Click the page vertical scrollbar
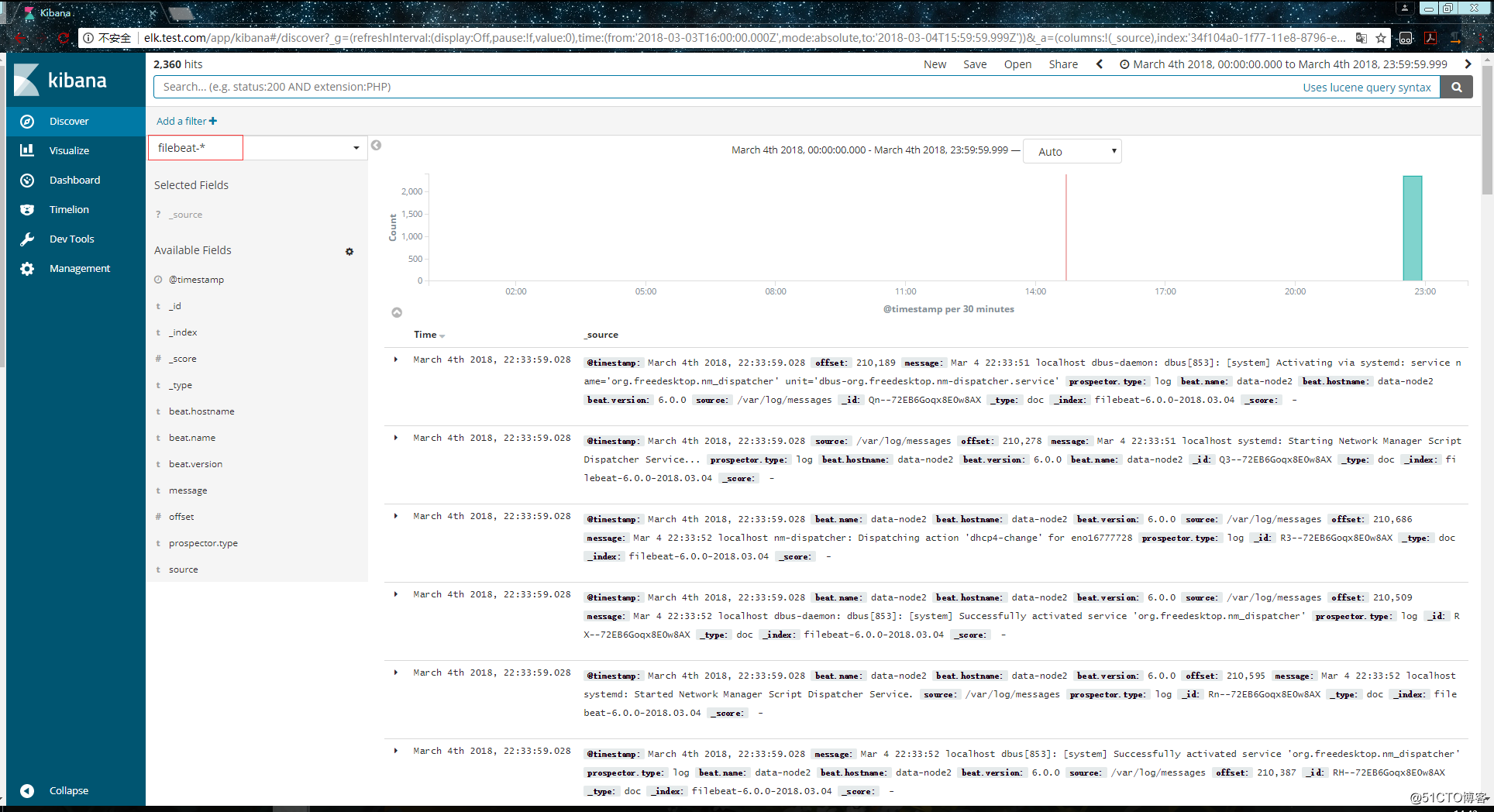The width and height of the screenshot is (1494, 812). 1487,131
